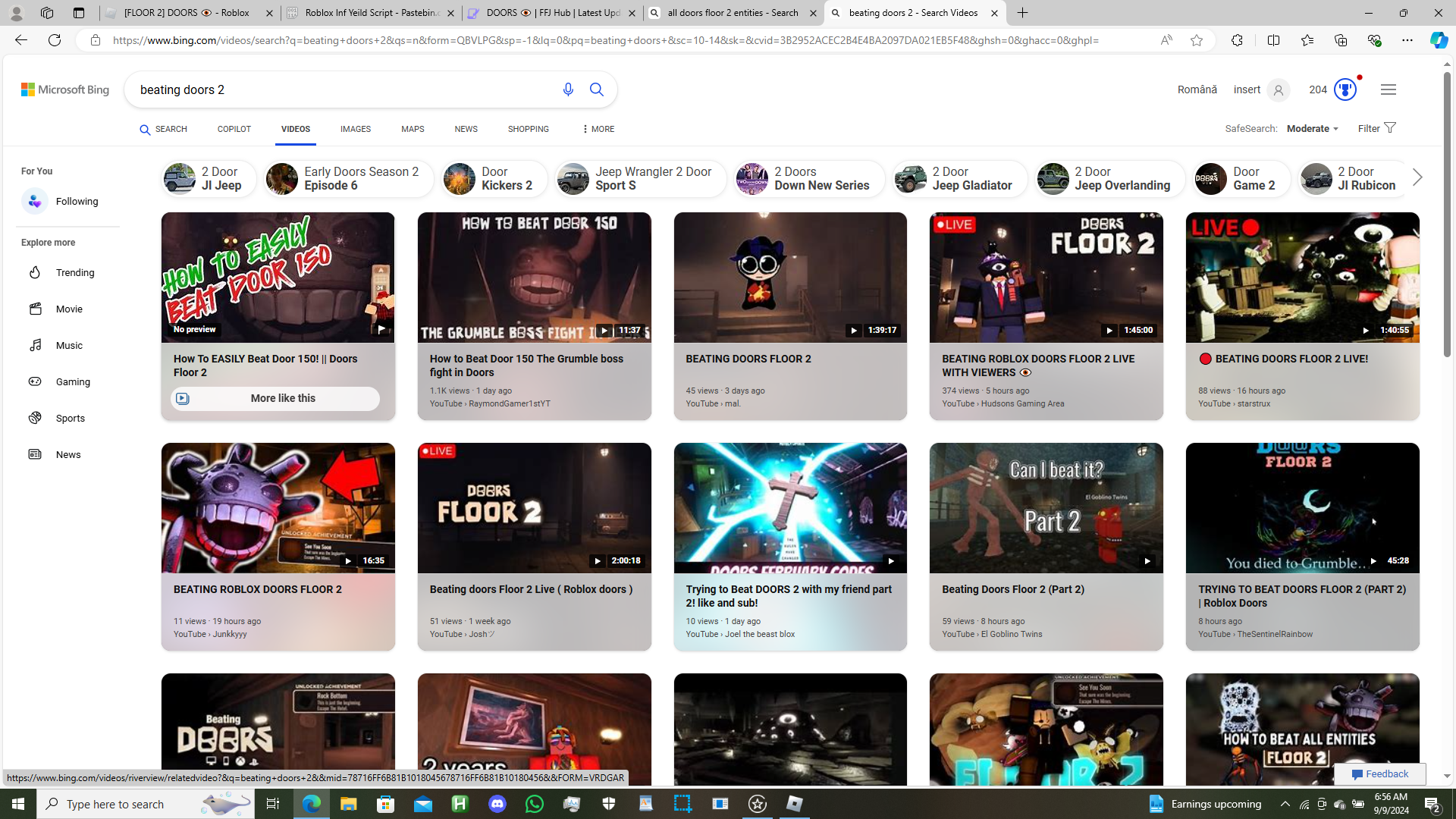Open Copilot sidebar icon in browser
Image resolution: width=1456 pixels, height=819 pixels.
(x=1438, y=40)
